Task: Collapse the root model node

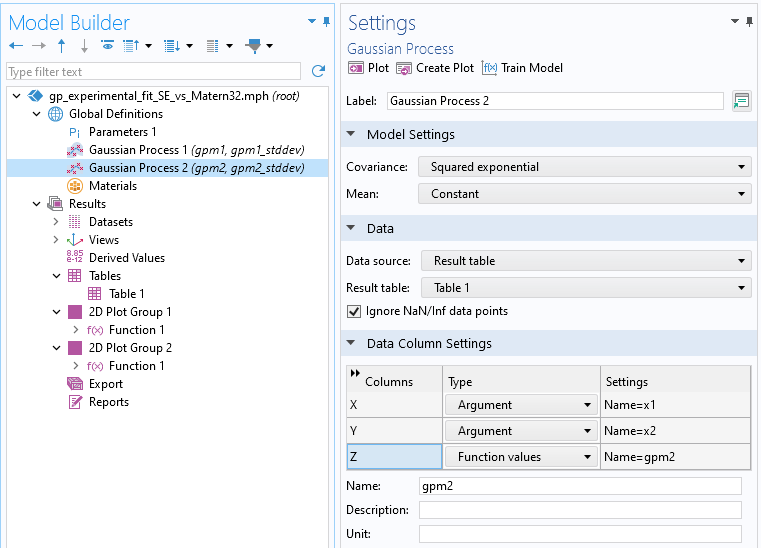Action: pos(17,96)
